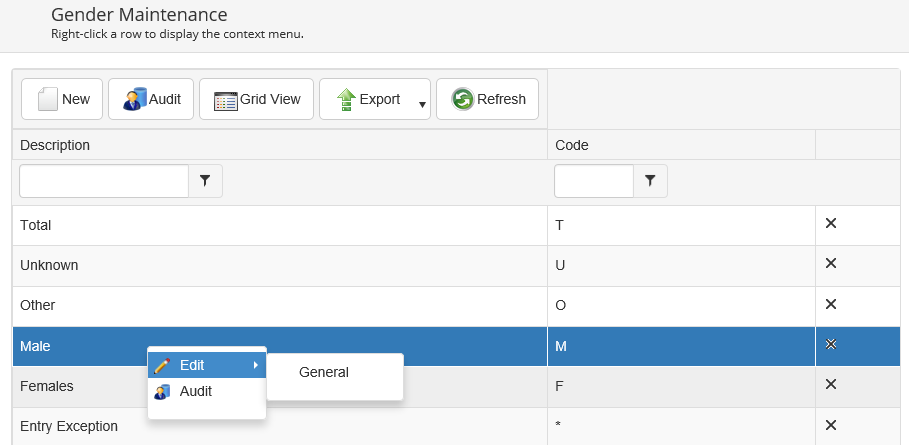The height and width of the screenshot is (445, 909).
Task: Sort by the Code column header
Action: [x=572, y=145]
